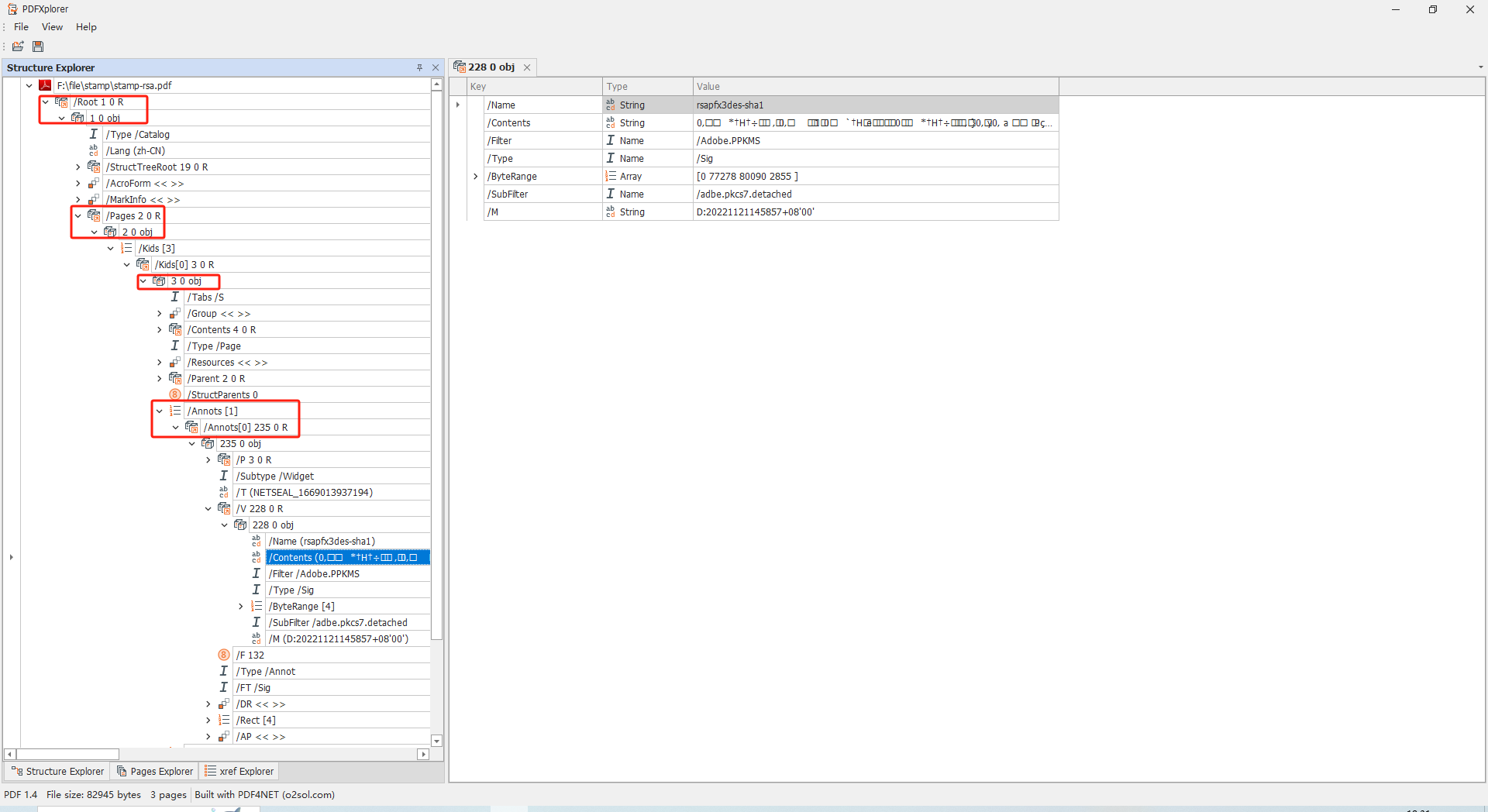The image size is (1488, 812).
Task: Click the object icon of 235 0 obj
Action: pos(208,443)
